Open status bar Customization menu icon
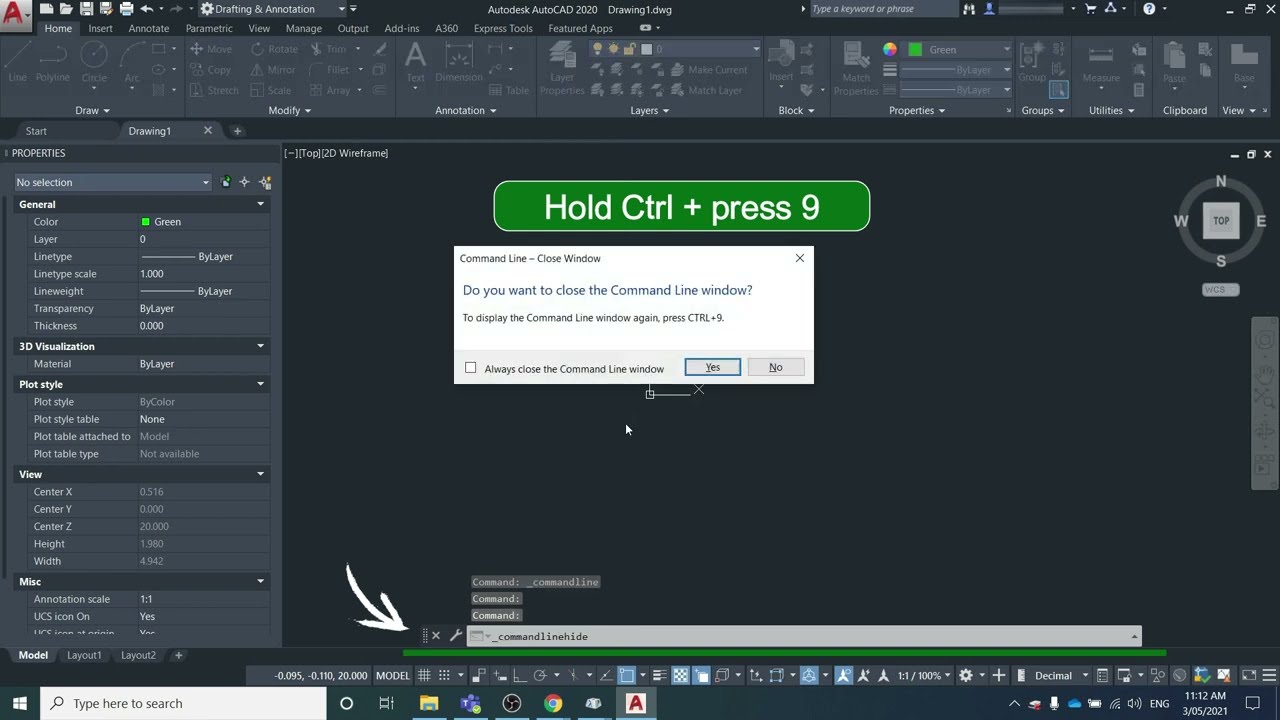 point(1270,676)
